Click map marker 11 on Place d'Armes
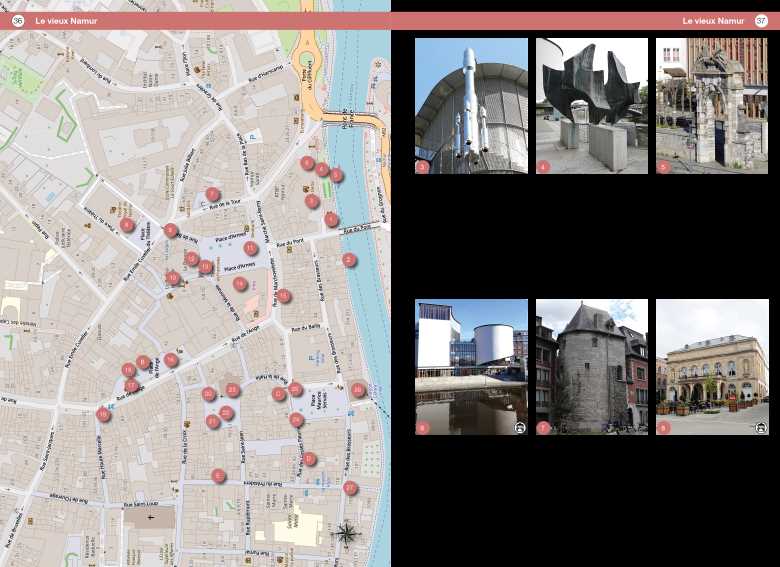The width and height of the screenshot is (780, 567). [251, 248]
